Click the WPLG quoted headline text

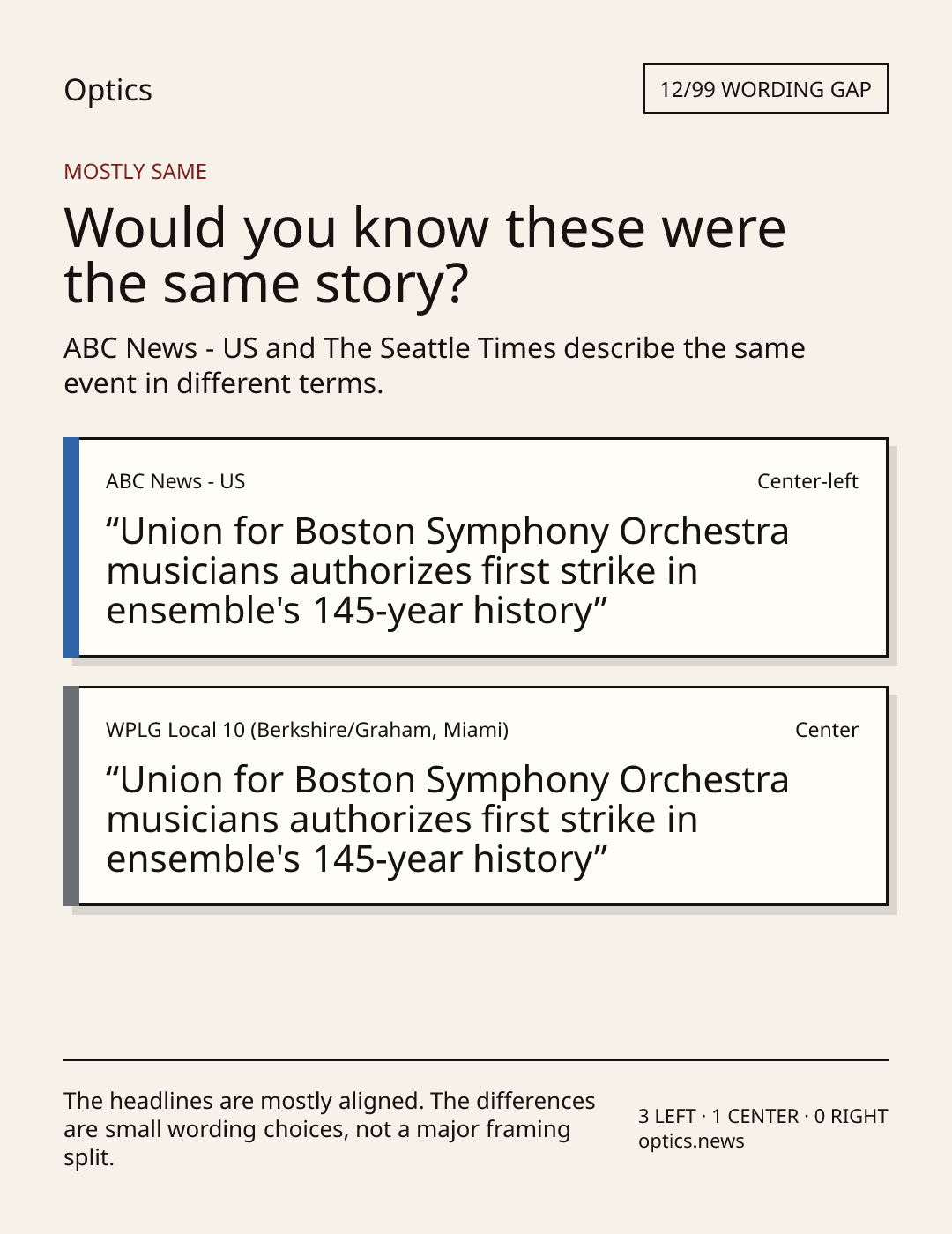click(447, 820)
